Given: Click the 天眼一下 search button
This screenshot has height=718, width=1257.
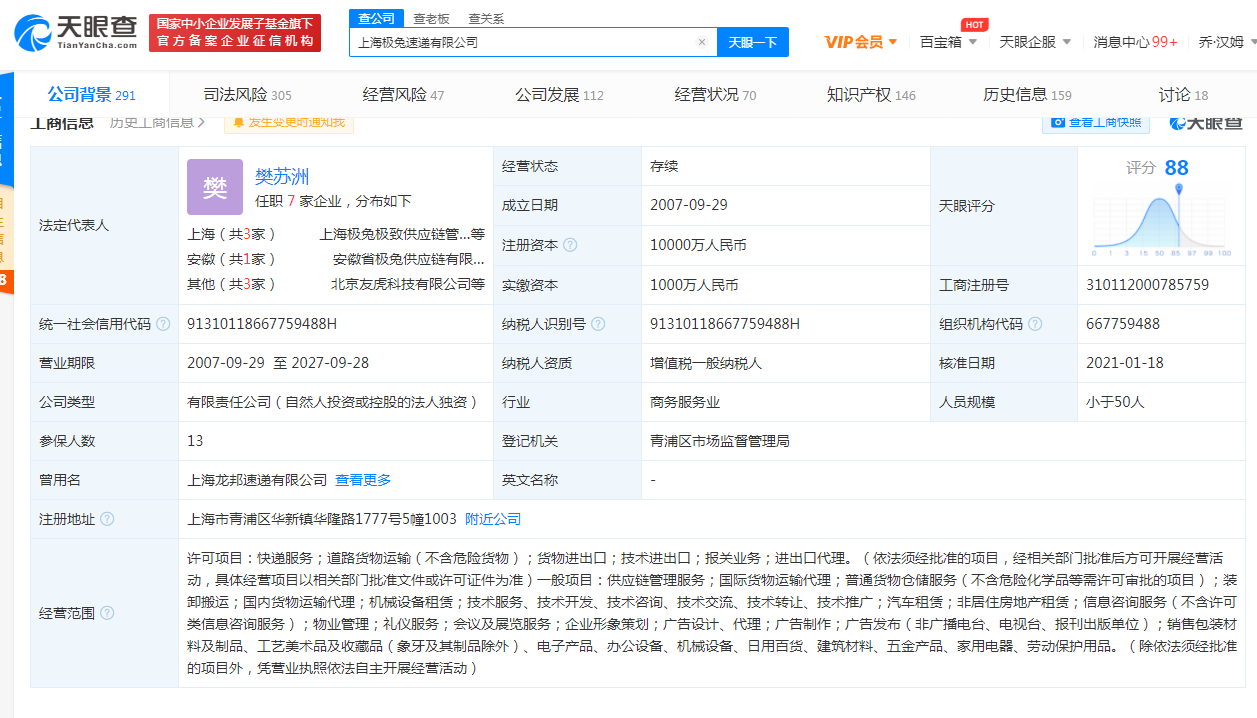Looking at the screenshot, I should click(753, 42).
